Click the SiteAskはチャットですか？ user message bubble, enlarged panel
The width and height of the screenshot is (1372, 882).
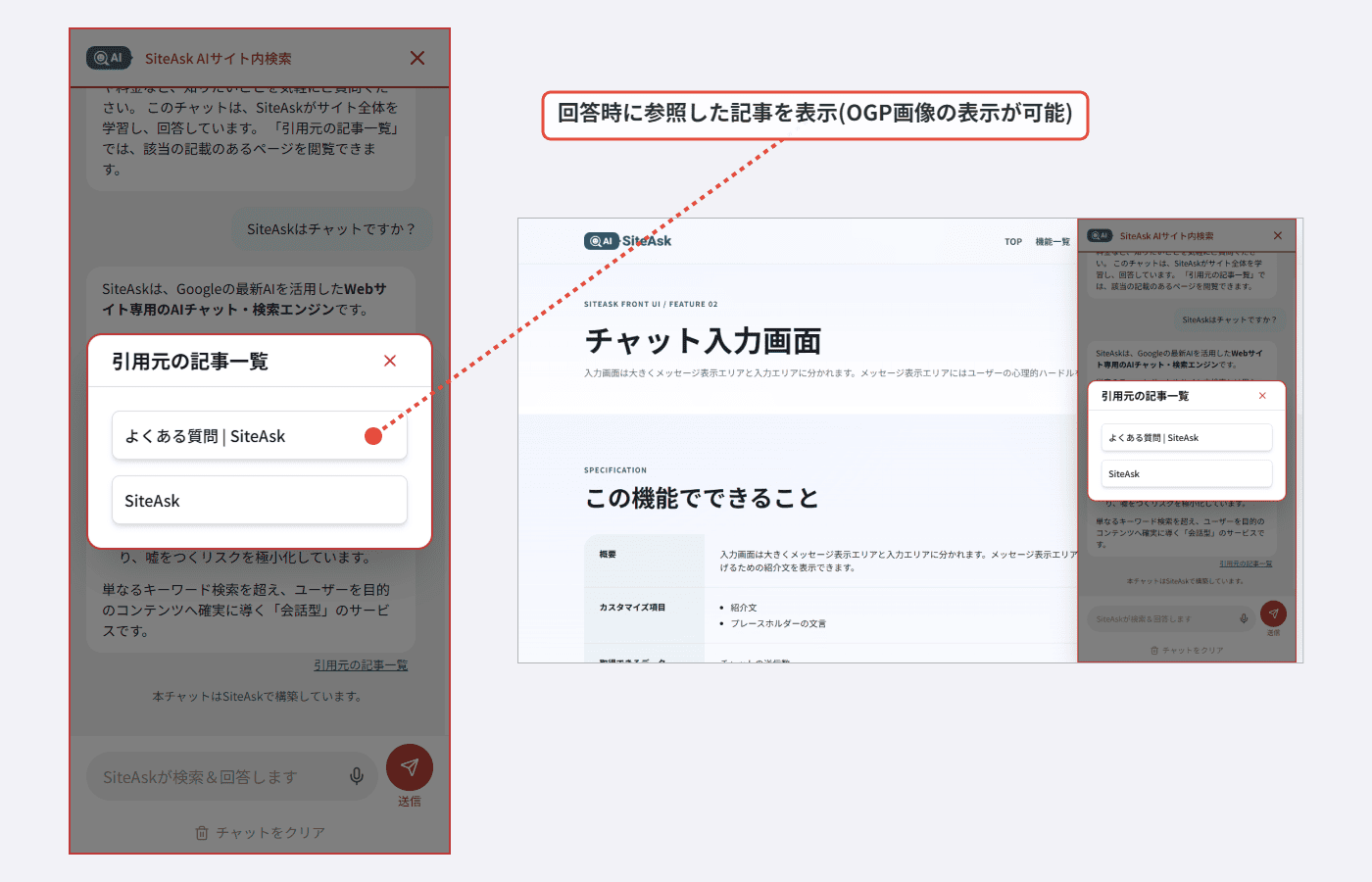[x=331, y=229]
